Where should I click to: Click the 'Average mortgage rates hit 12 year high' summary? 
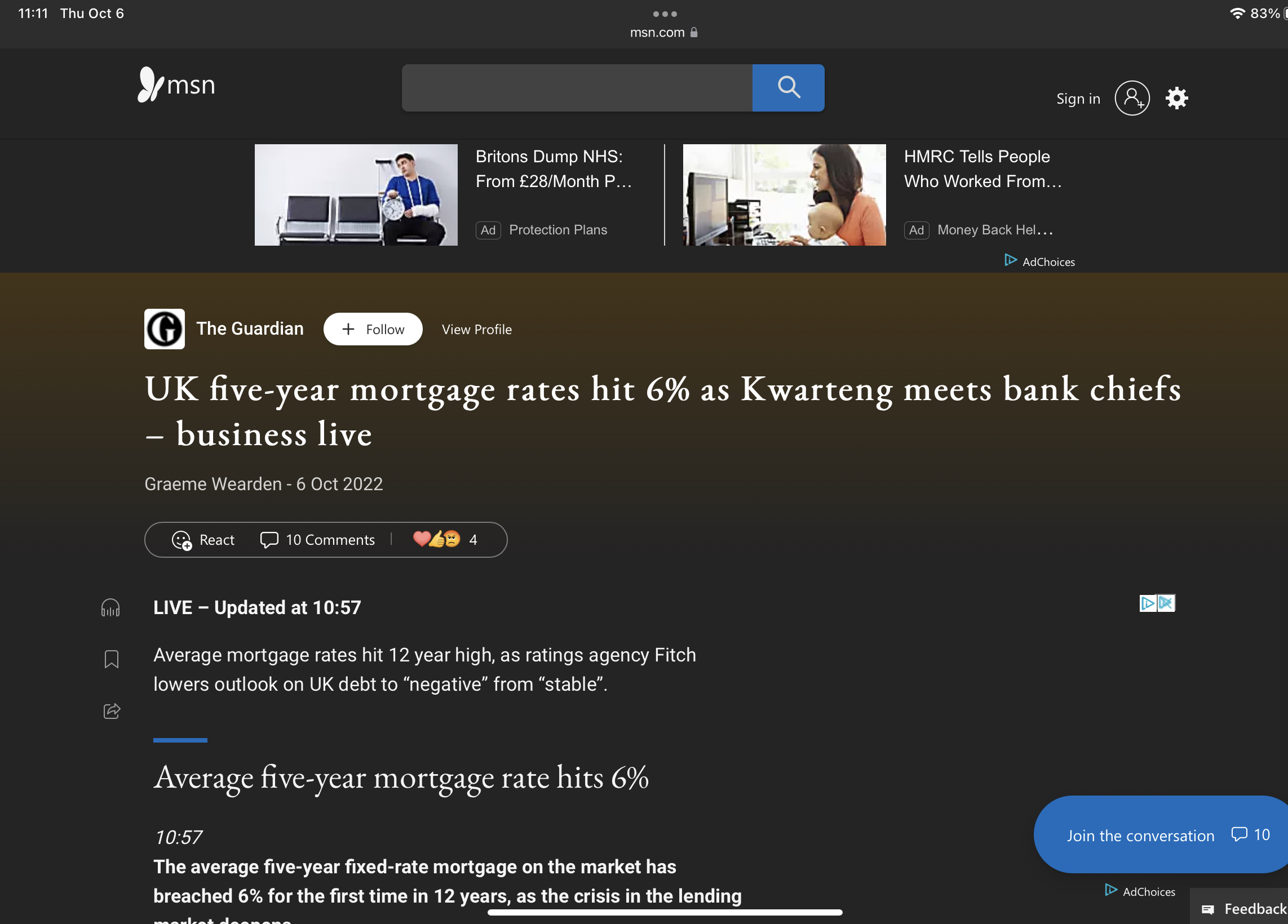[x=424, y=670]
